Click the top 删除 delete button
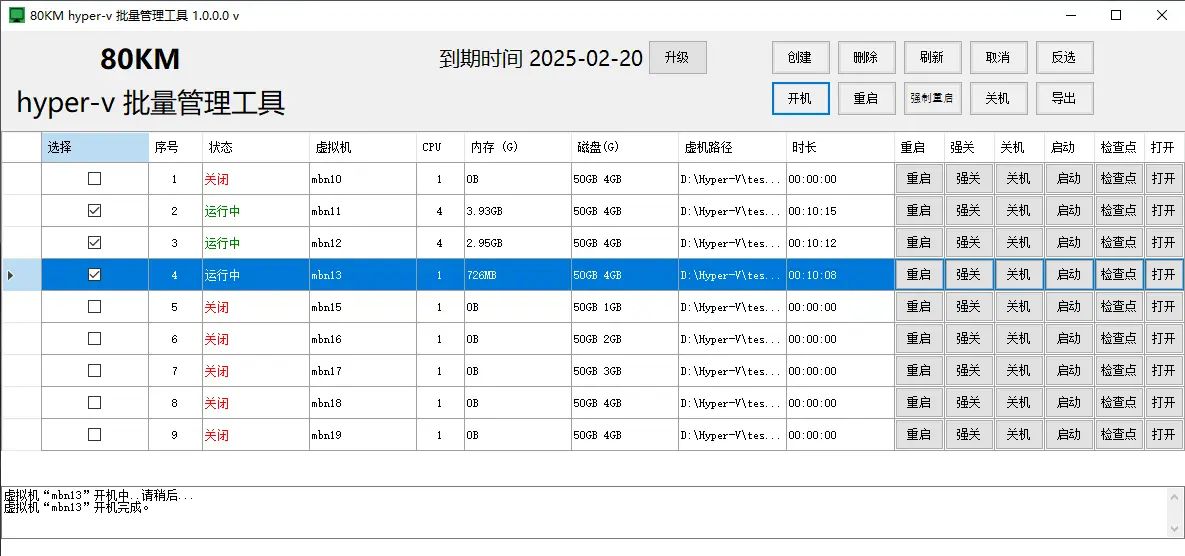 (866, 57)
